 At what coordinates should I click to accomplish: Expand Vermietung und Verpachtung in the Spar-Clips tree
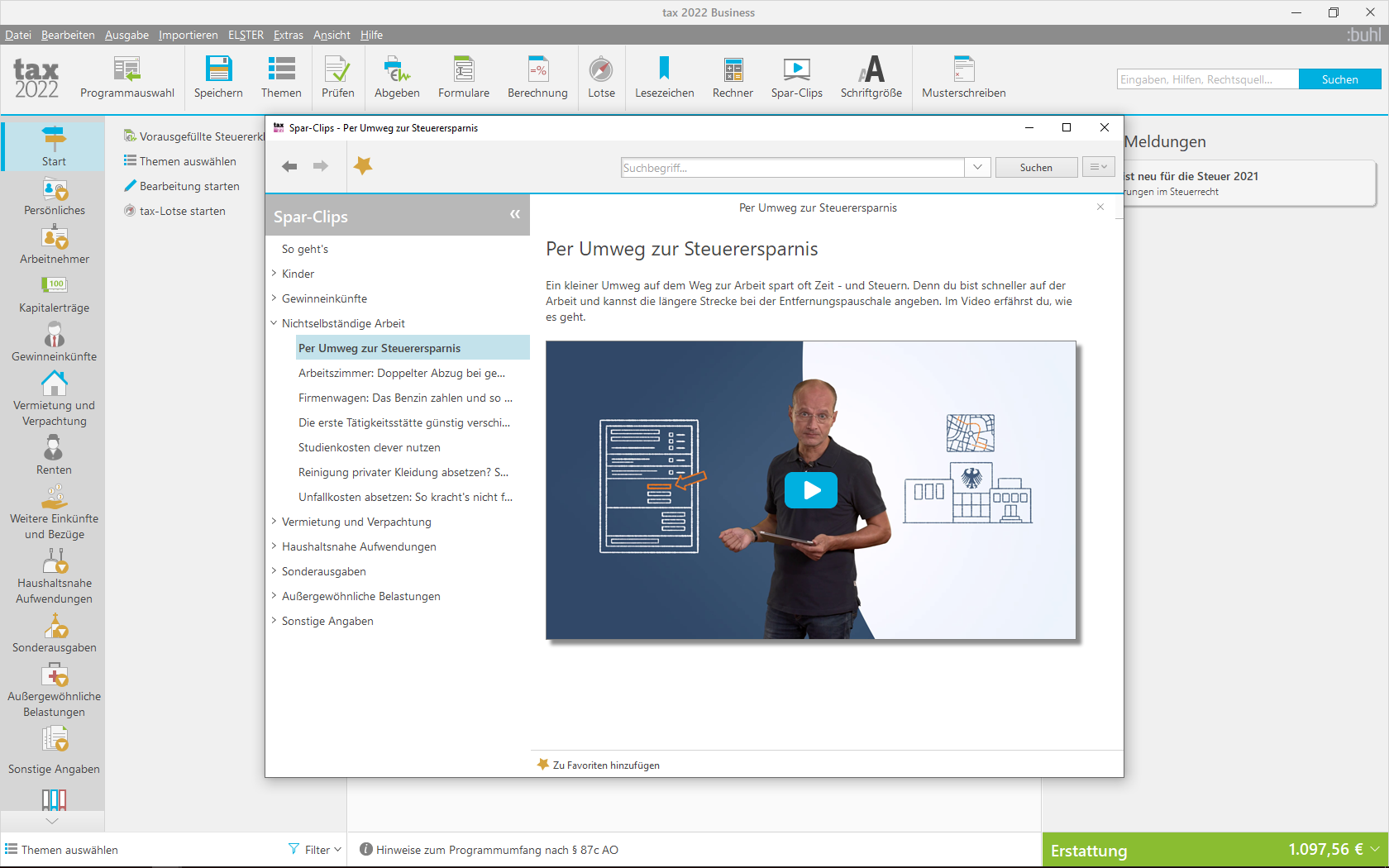pos(274,521)
